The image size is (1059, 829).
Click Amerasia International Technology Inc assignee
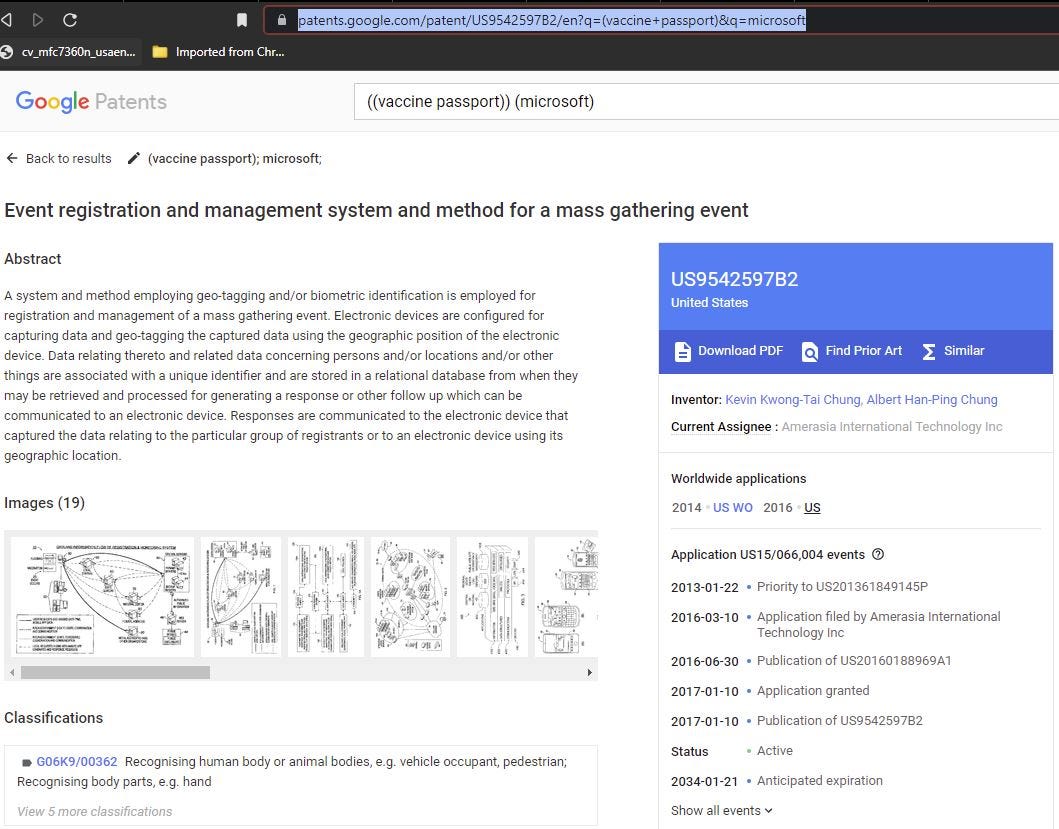click(892, 426)
